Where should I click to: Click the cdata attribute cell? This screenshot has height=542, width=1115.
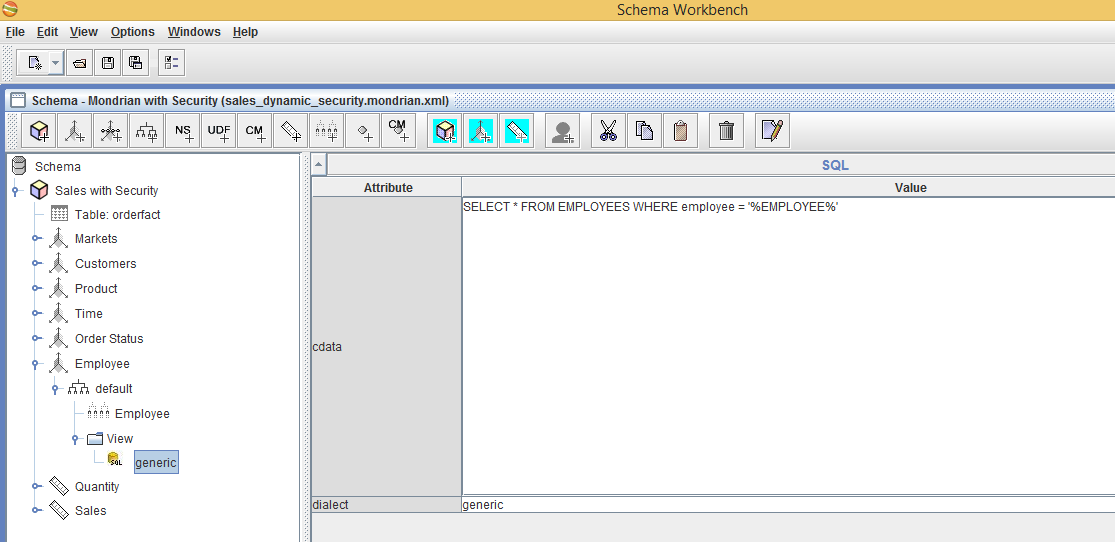387,346
